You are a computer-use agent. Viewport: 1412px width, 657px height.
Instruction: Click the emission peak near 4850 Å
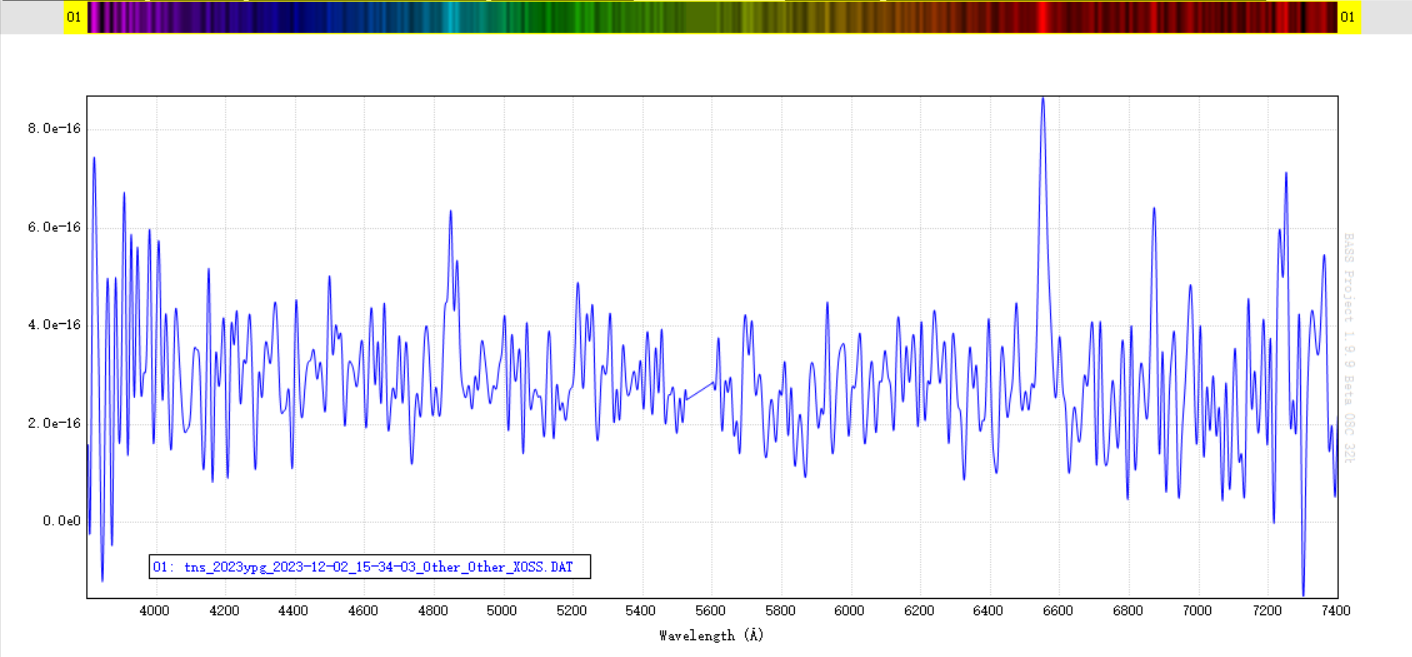[x=451, y=212]
